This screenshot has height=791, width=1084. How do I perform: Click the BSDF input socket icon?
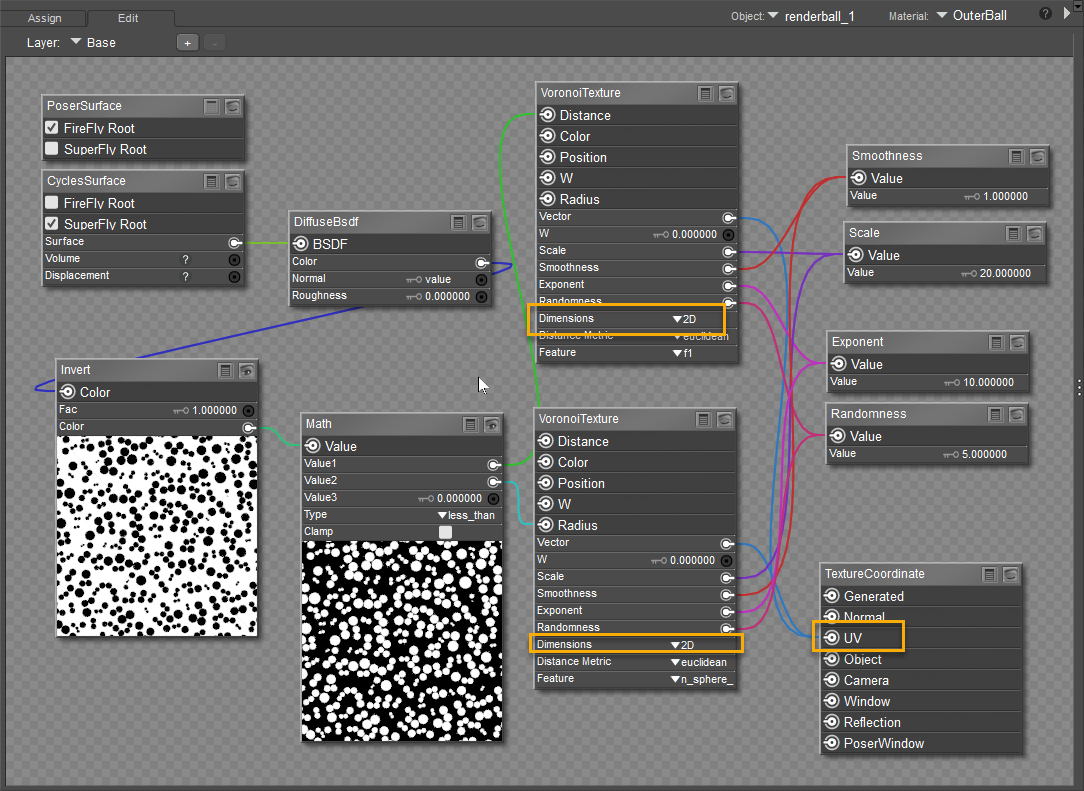coord(300,244)
